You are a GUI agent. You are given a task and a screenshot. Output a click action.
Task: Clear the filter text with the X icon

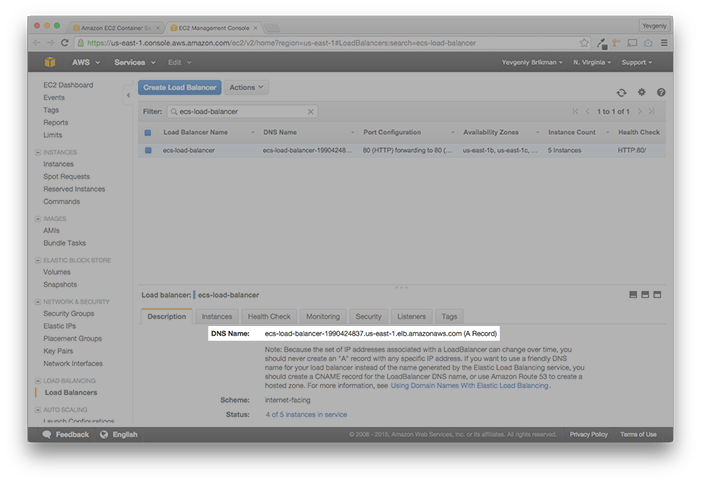pos(310,112)
